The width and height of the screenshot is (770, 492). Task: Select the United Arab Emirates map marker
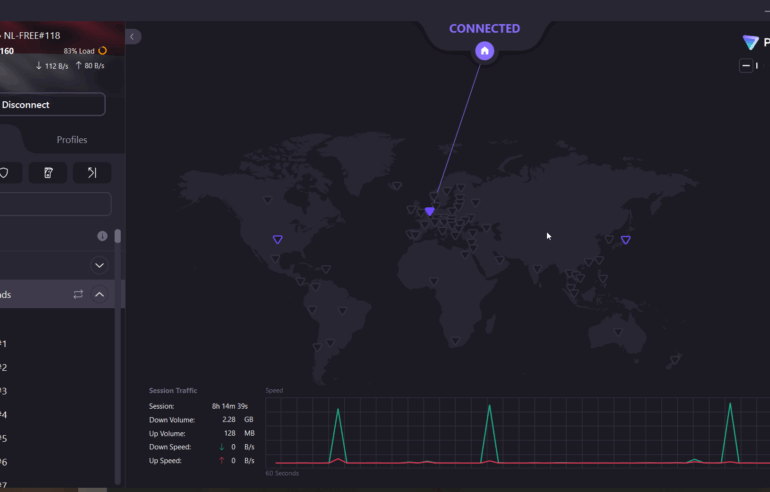[499, 260]
